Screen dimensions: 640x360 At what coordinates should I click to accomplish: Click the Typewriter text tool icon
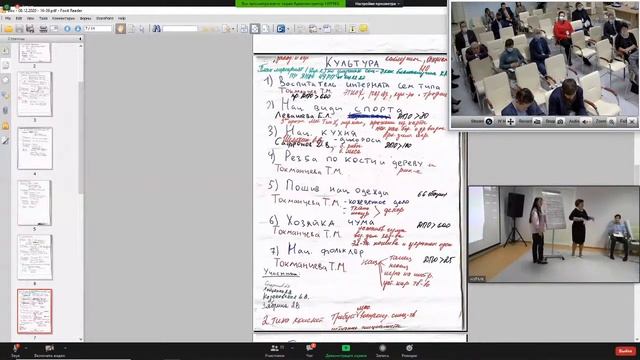(353, 28)
